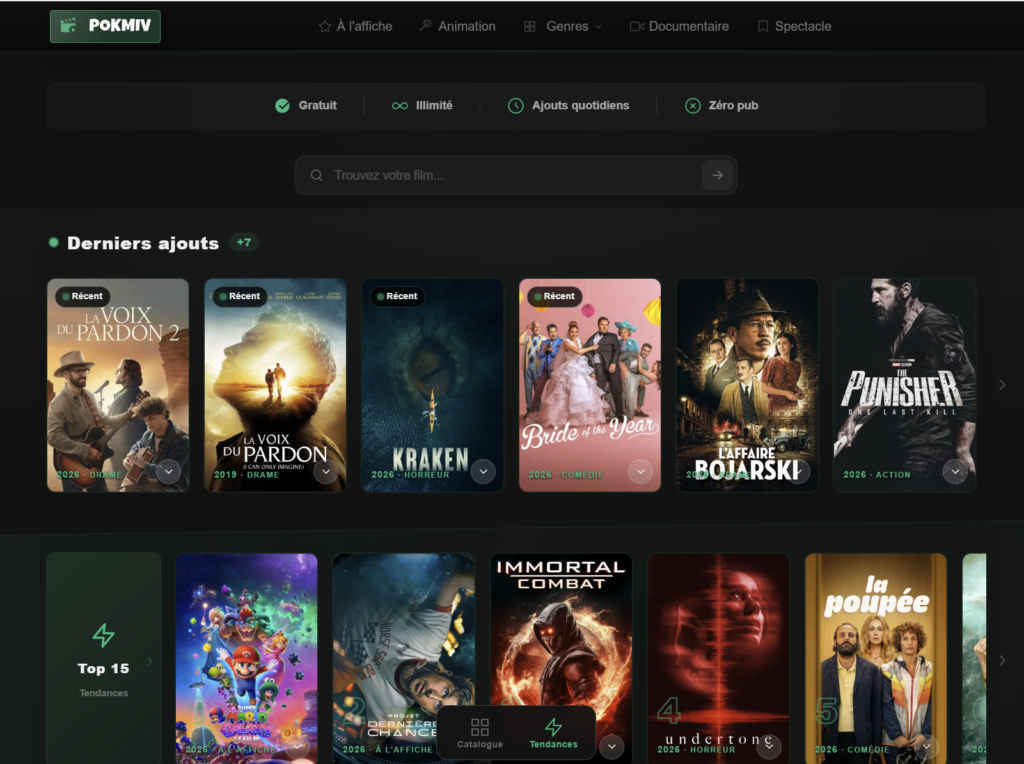The image size is (1024, 764).
Task: Open the Spectacle category
Action: 794,26
